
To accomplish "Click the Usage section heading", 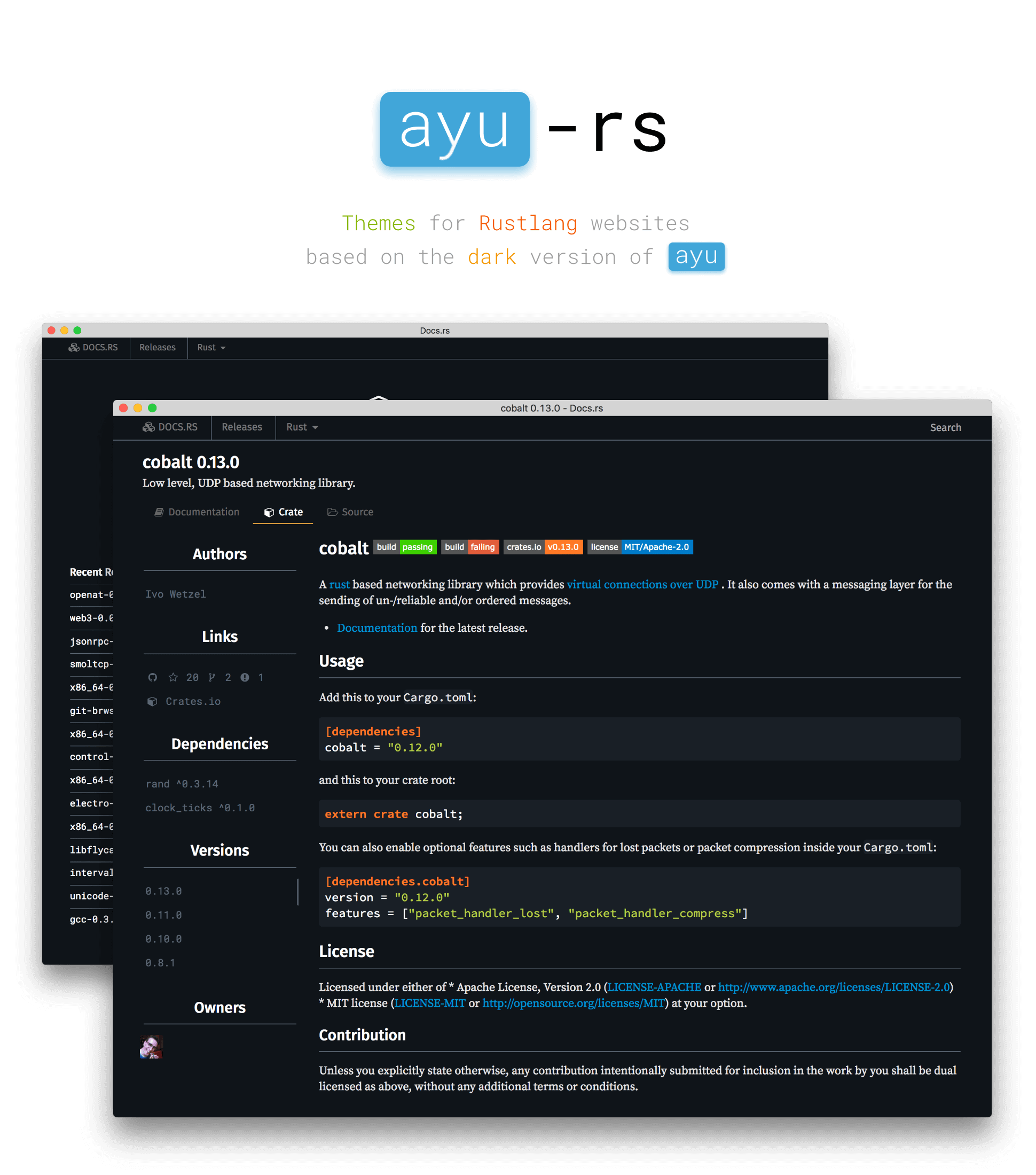I will tap(341, 661).
